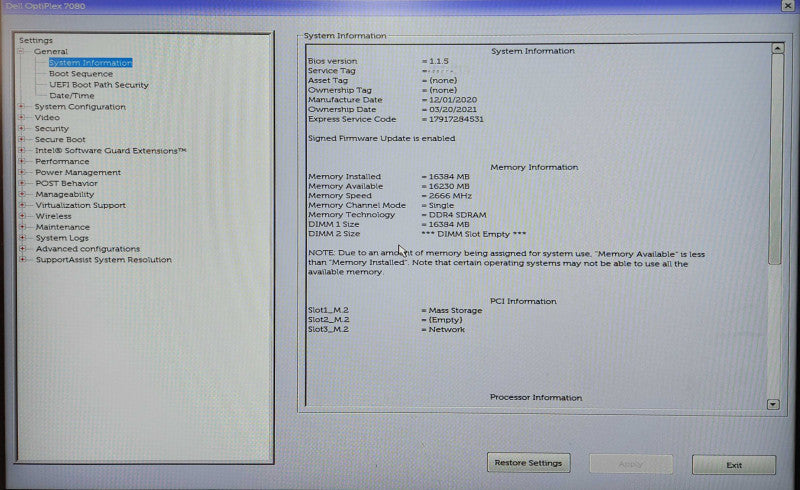Expand the POST Behavior node

point(21,183)
